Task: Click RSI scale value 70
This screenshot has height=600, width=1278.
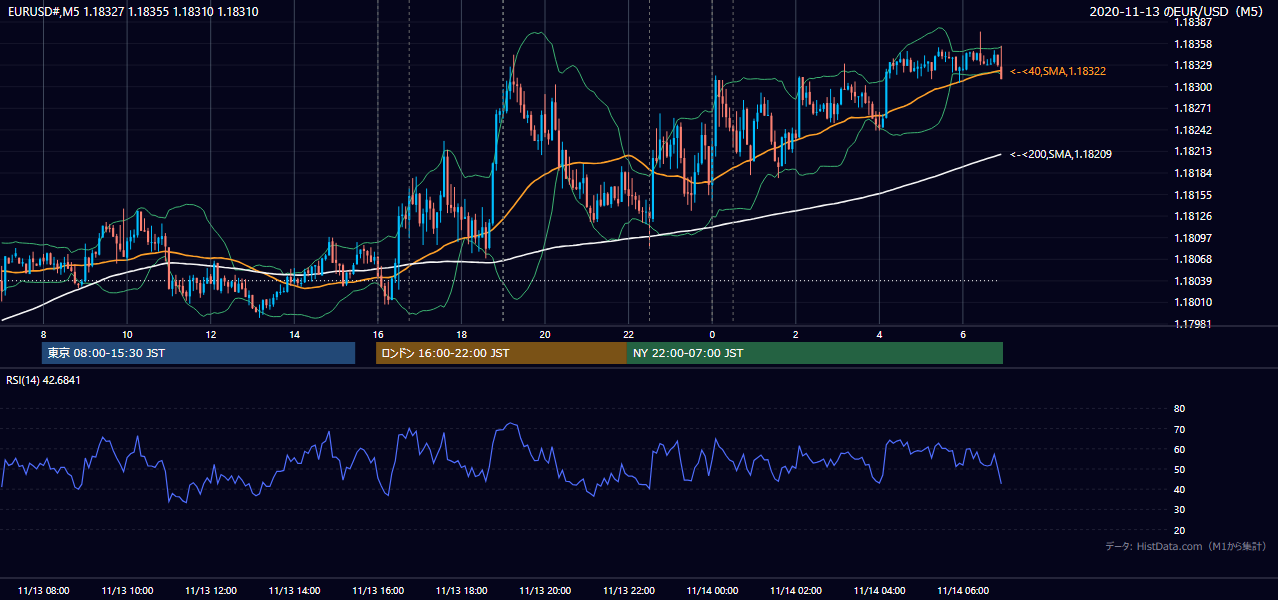Action: [x=1179, y=429]
